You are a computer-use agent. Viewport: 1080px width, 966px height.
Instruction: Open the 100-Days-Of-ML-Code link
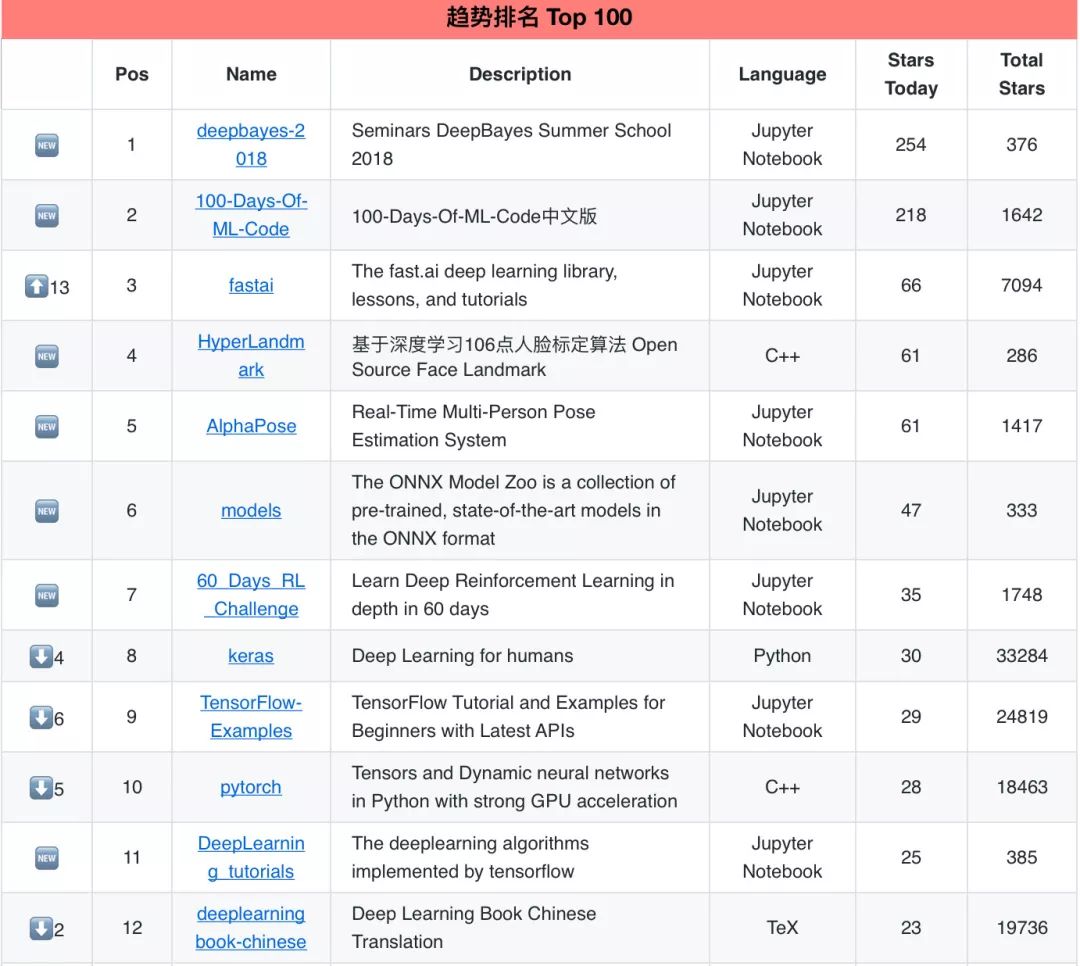point(251,215)
